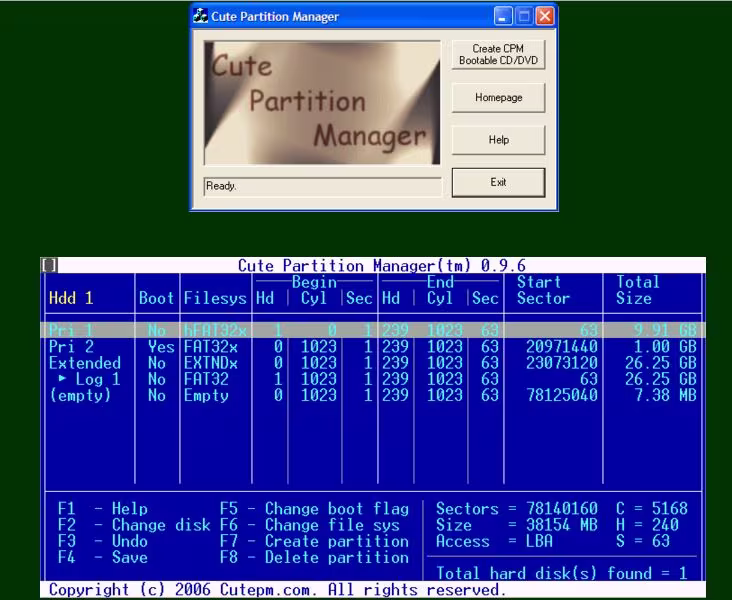This screenshot has width=732, height=600.
Task: Click the bracket box at the console's top-left corner
Action: (x=49, y=265)
